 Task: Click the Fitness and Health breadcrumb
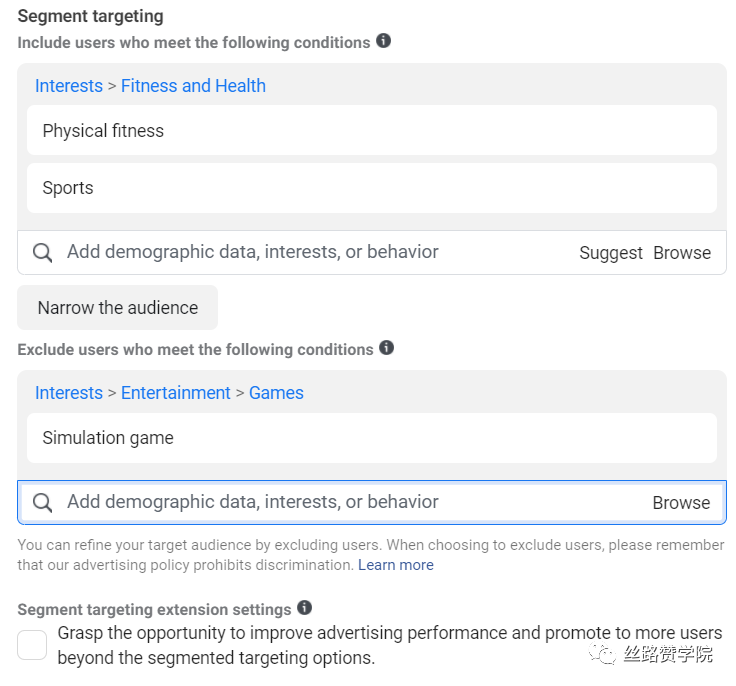[193, 86]
